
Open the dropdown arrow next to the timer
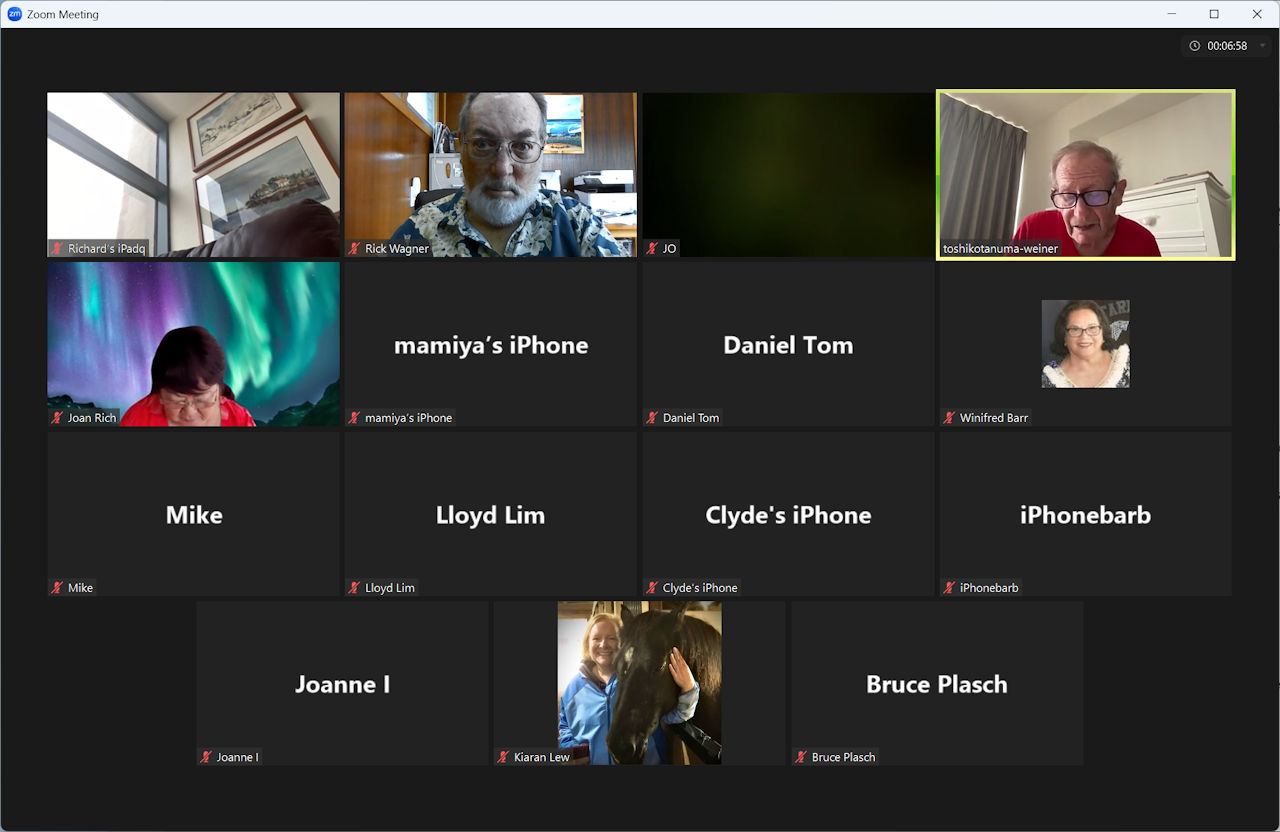point(1264,46)
